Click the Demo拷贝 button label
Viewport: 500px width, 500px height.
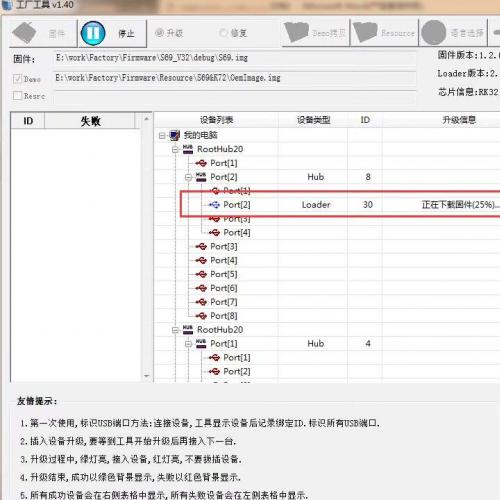click(329, 33)
